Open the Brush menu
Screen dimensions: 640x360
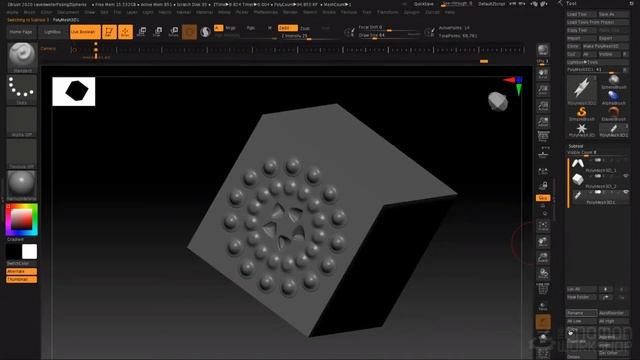coord(29,12)
